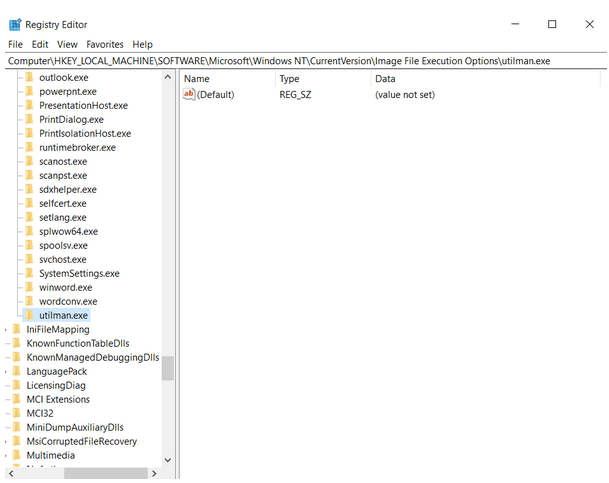Screen dimensions: 609x483
Task: Select the wordconv.exe folder icon
Action: click(x=29, y=301)
